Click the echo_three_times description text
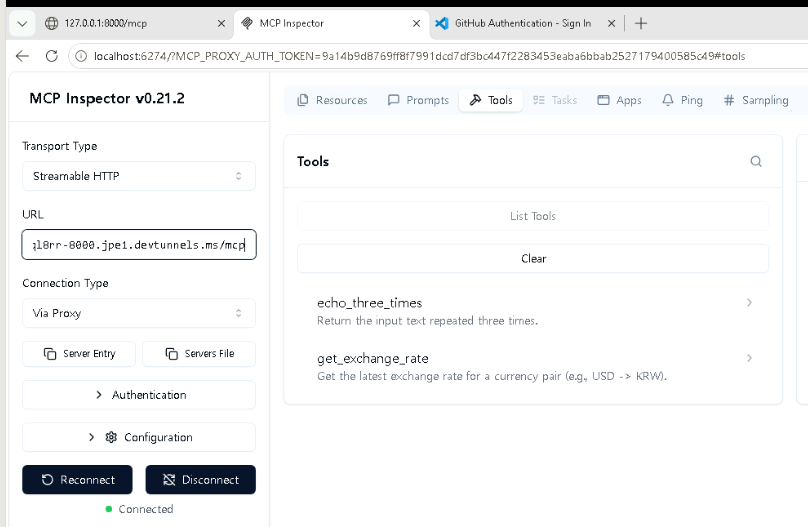The height and width of the screenshot is (527, 808). pos(427,321)
